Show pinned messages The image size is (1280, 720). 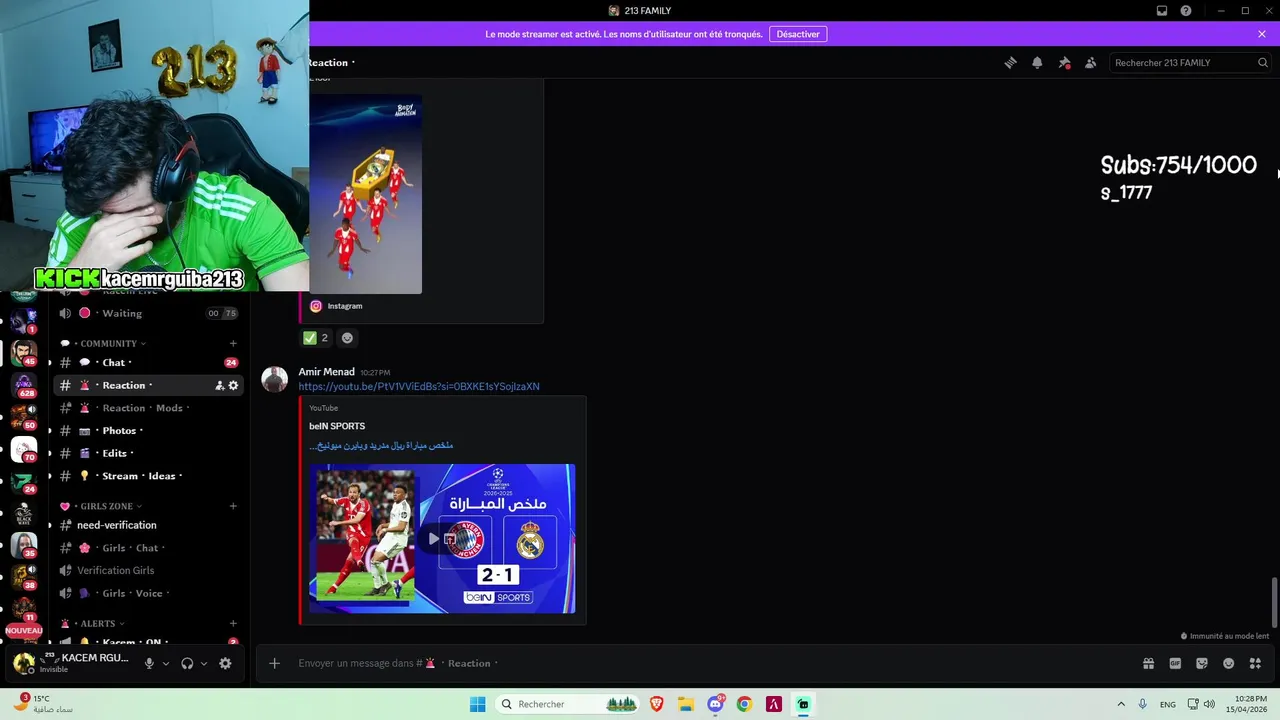point(1064,62)
